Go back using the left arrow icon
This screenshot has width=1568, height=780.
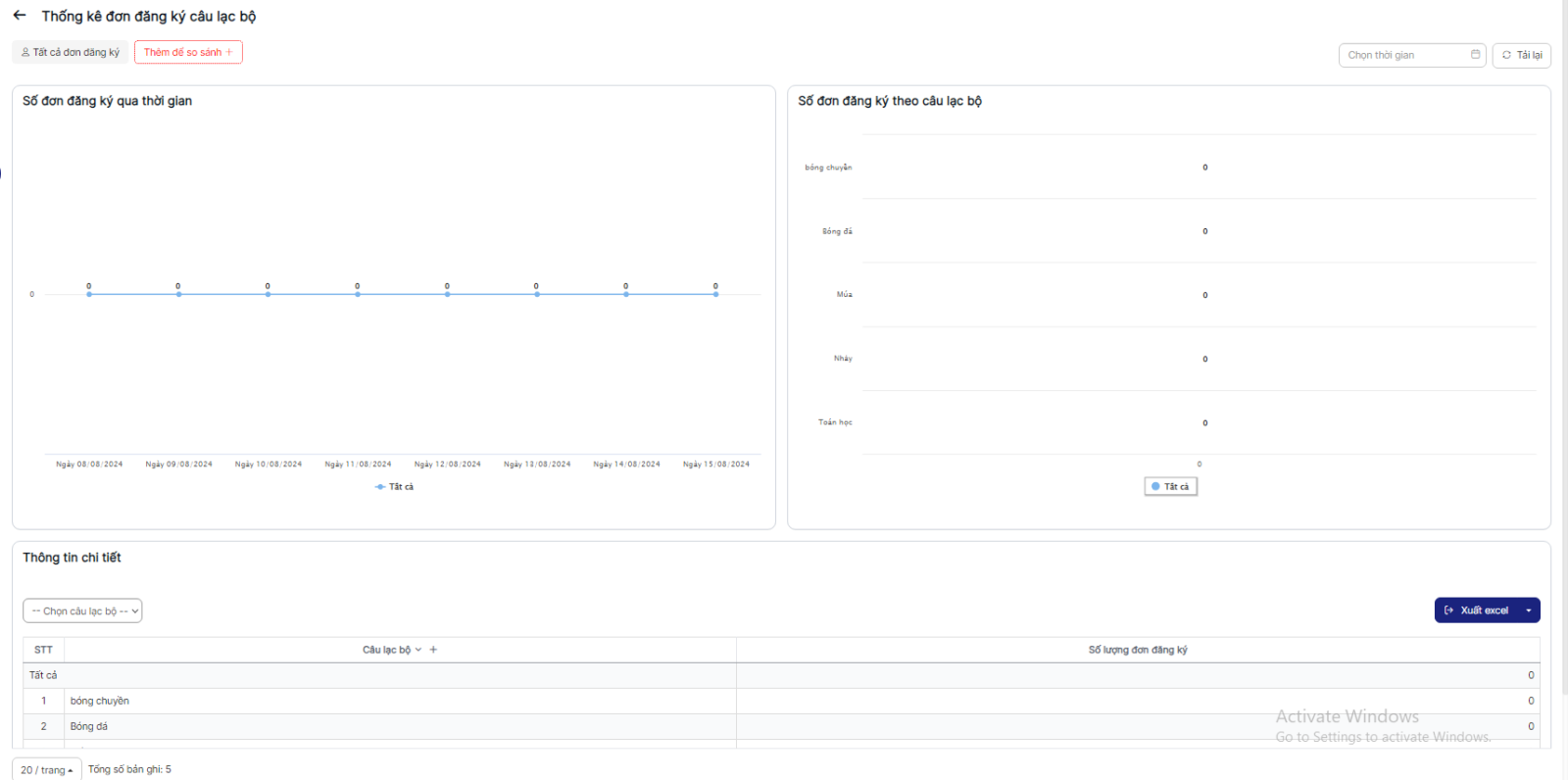20,16
